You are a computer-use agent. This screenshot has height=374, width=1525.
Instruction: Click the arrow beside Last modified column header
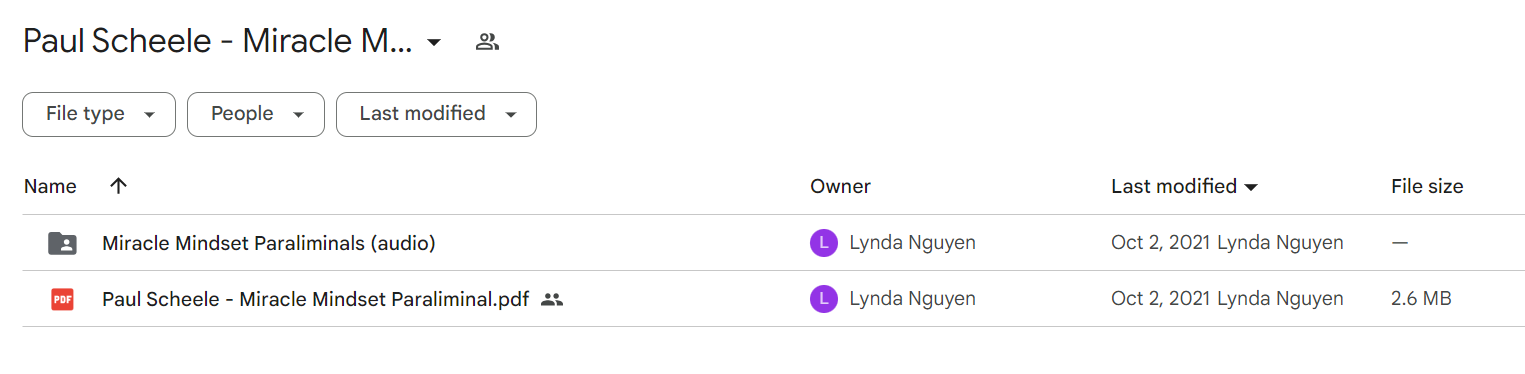click(x=1251, y=186)
